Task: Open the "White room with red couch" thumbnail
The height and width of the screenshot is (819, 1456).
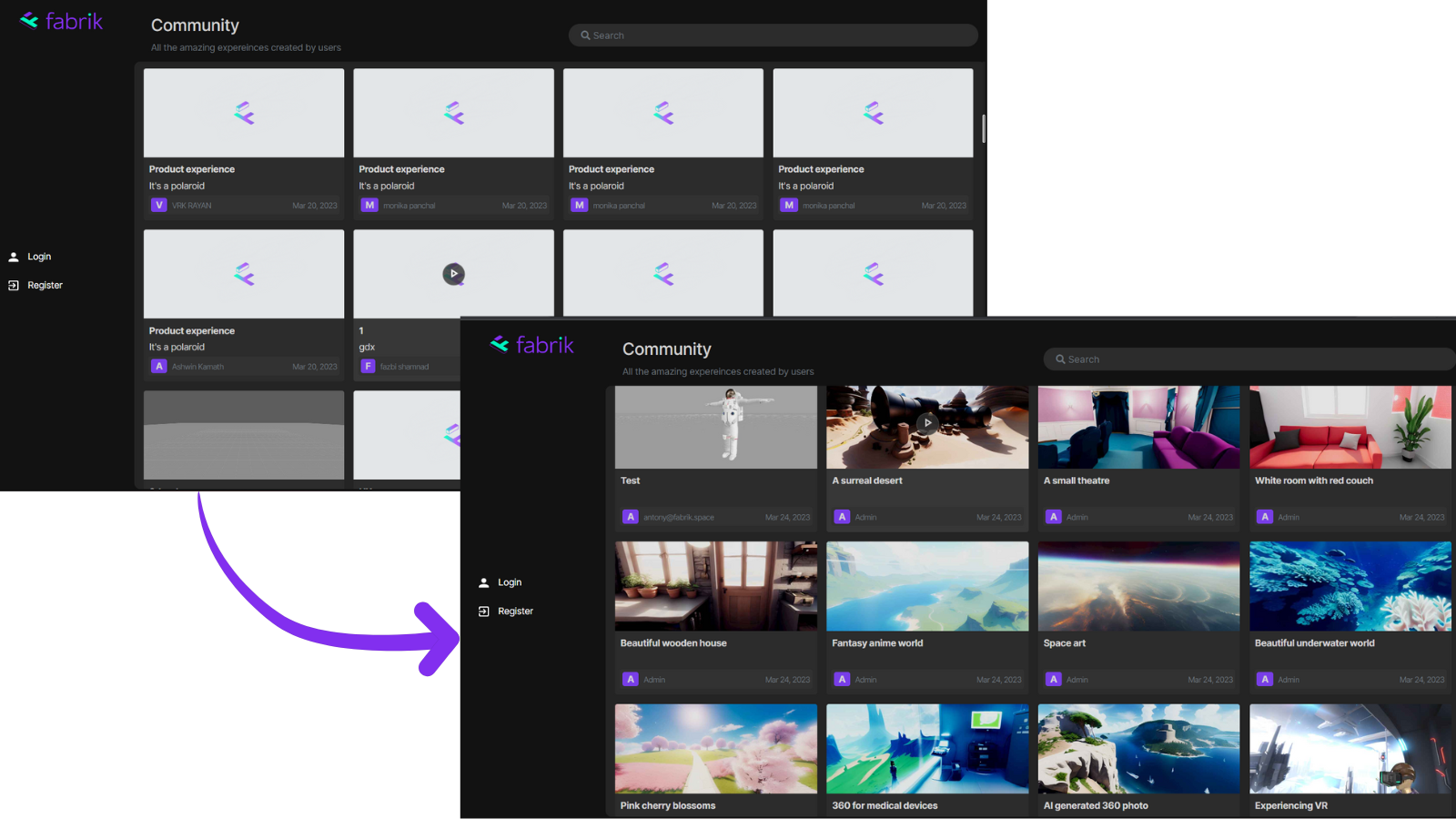Action: [x=1350, y=428]
